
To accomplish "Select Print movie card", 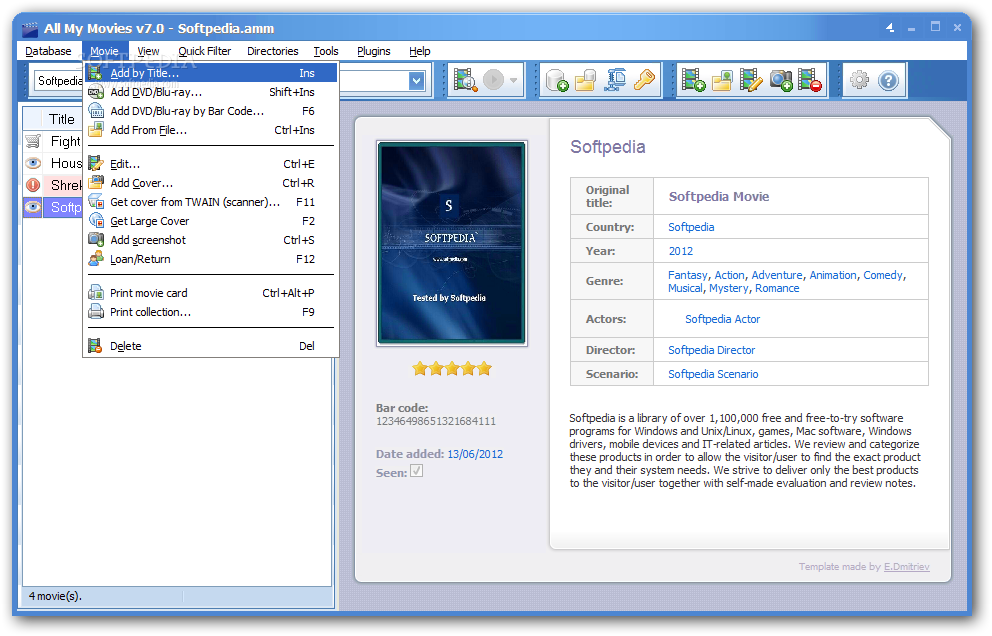I will [x=211, y=293].
